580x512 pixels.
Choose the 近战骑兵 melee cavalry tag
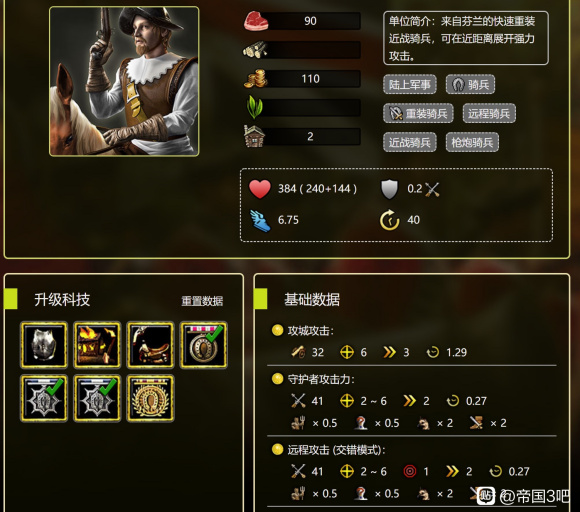coord(410,142)
